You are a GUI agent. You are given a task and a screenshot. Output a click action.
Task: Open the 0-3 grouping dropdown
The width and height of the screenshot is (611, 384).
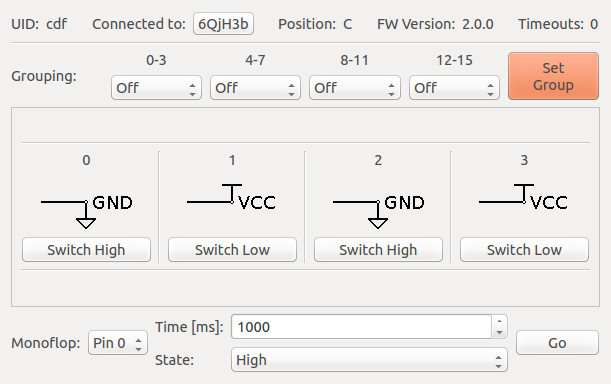click(156, 88)
